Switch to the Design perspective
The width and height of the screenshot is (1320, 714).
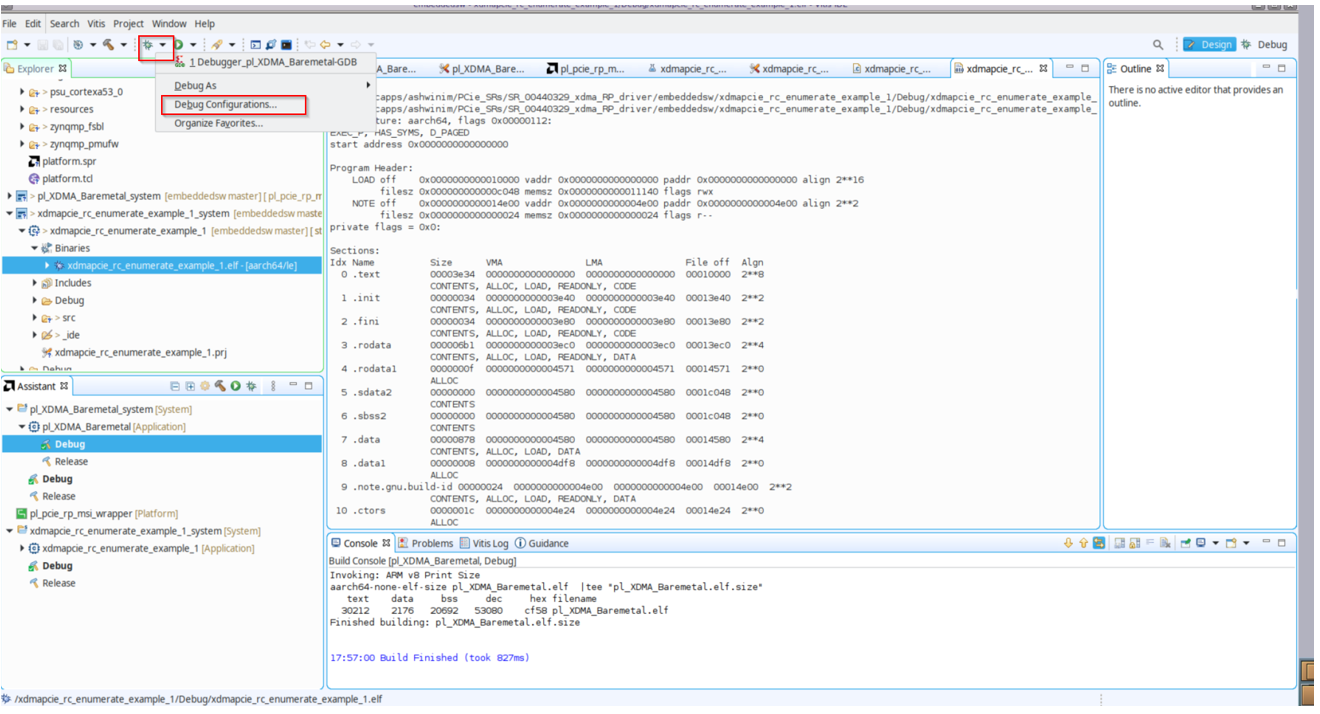tap(1209, 45)
